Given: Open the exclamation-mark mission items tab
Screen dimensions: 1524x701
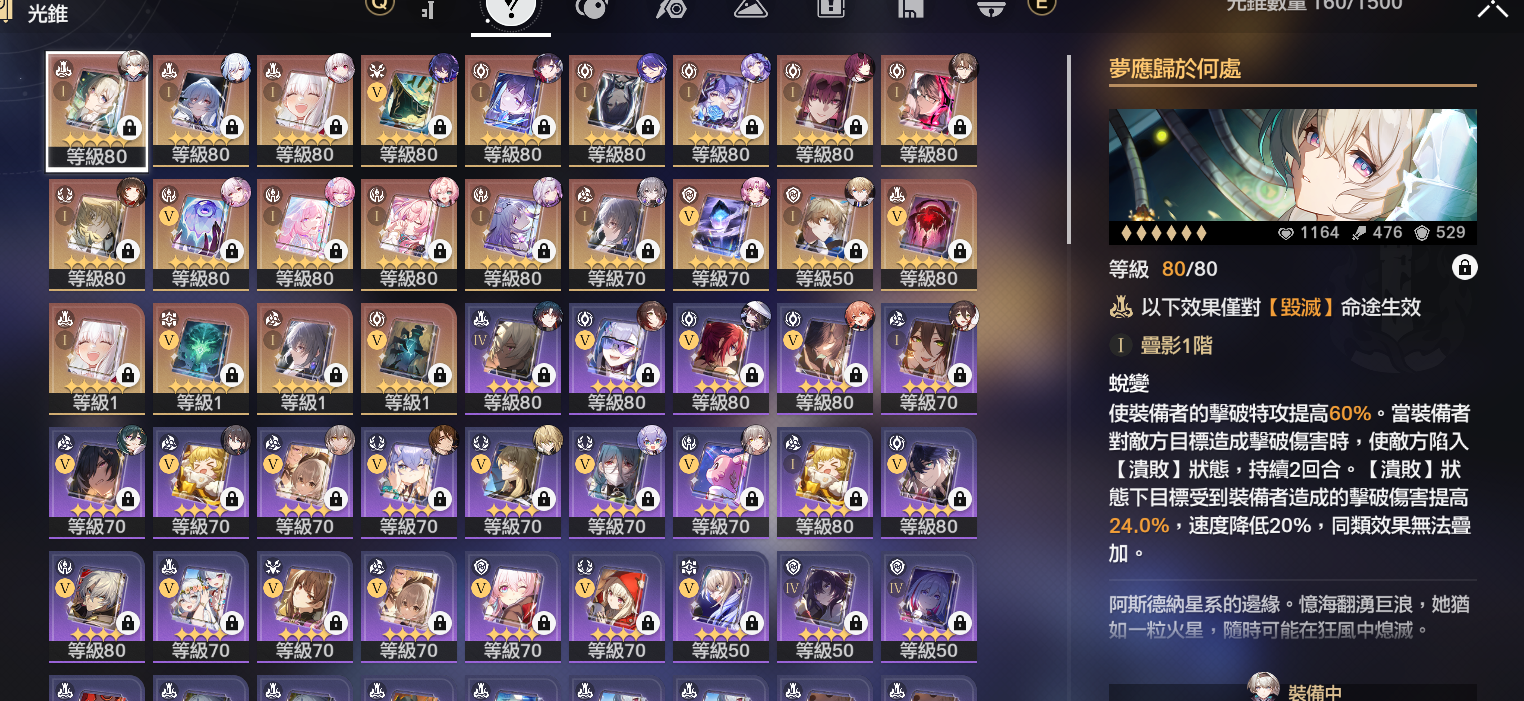Looking at the screenshot, I should pos(830,8).
